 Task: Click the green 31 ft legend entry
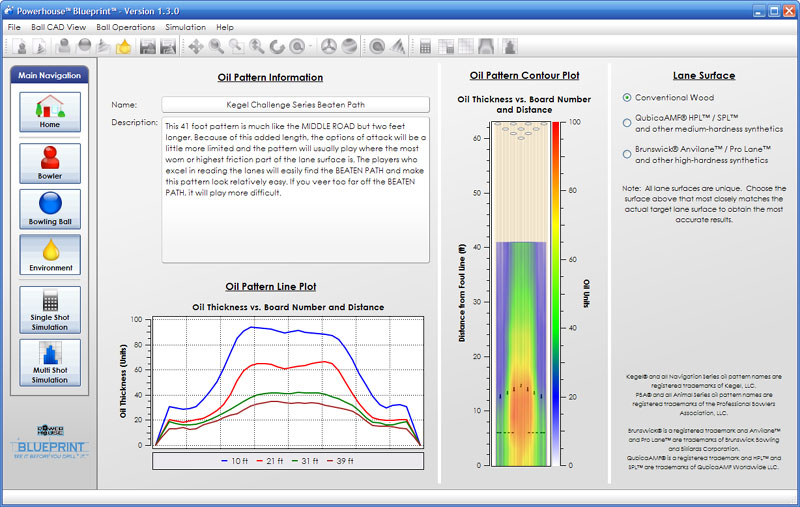click(305, 461)
